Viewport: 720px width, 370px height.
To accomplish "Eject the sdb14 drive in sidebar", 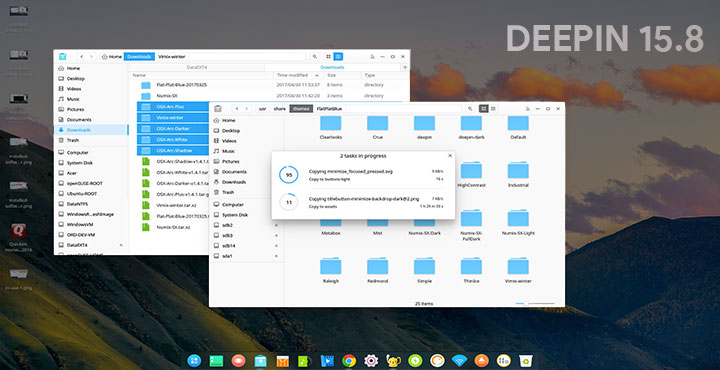I will (276, 246).
